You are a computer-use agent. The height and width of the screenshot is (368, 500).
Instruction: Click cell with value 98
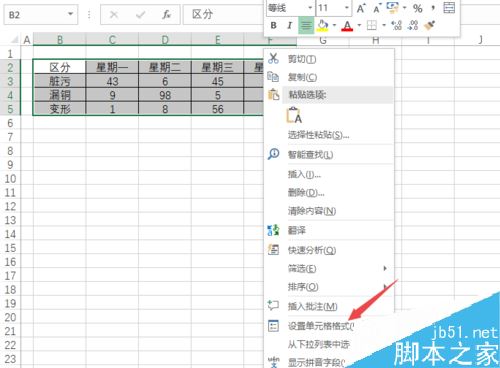[x=165, y=95]
